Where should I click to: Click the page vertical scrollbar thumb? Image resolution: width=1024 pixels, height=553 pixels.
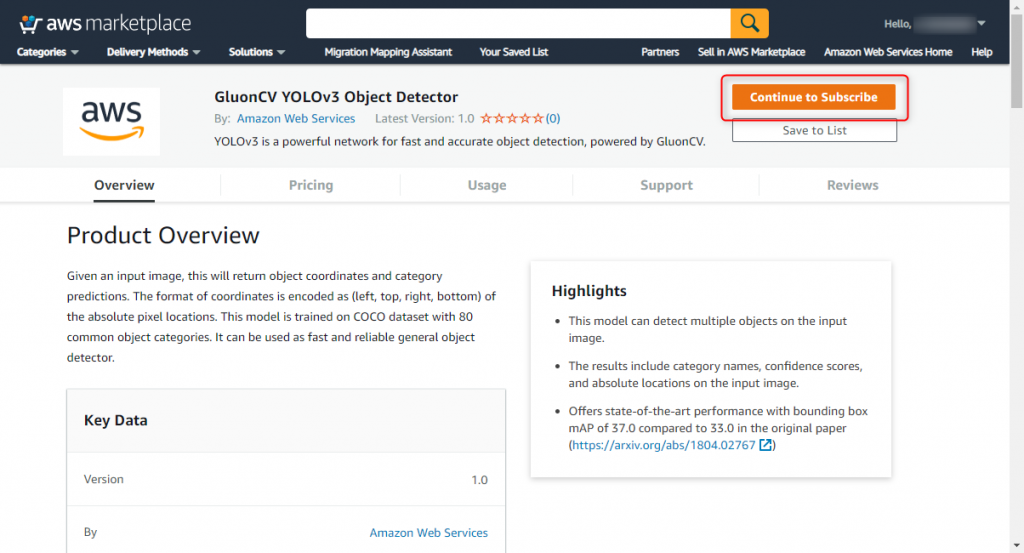coord(1017,60)
